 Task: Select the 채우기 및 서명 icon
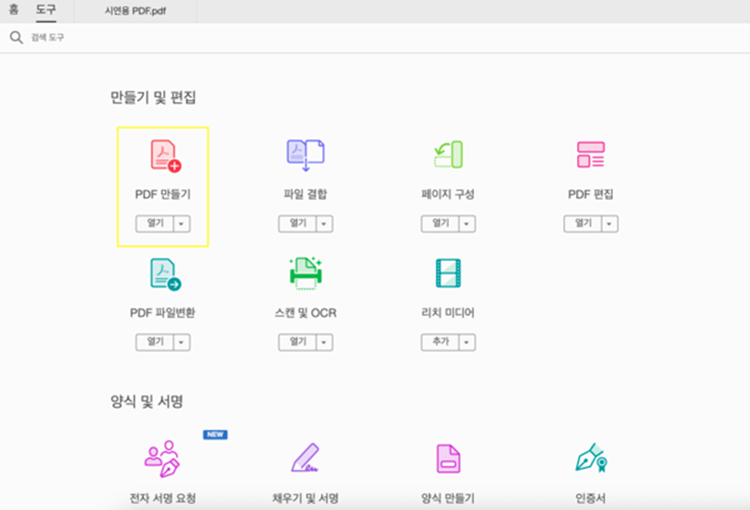pyautogui.click(x=305, y=458)
